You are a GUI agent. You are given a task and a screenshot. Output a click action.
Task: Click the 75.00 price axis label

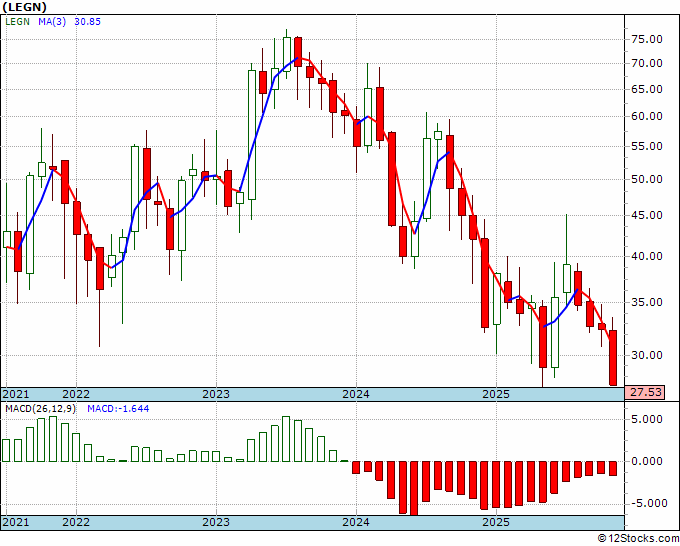point(647,39)
